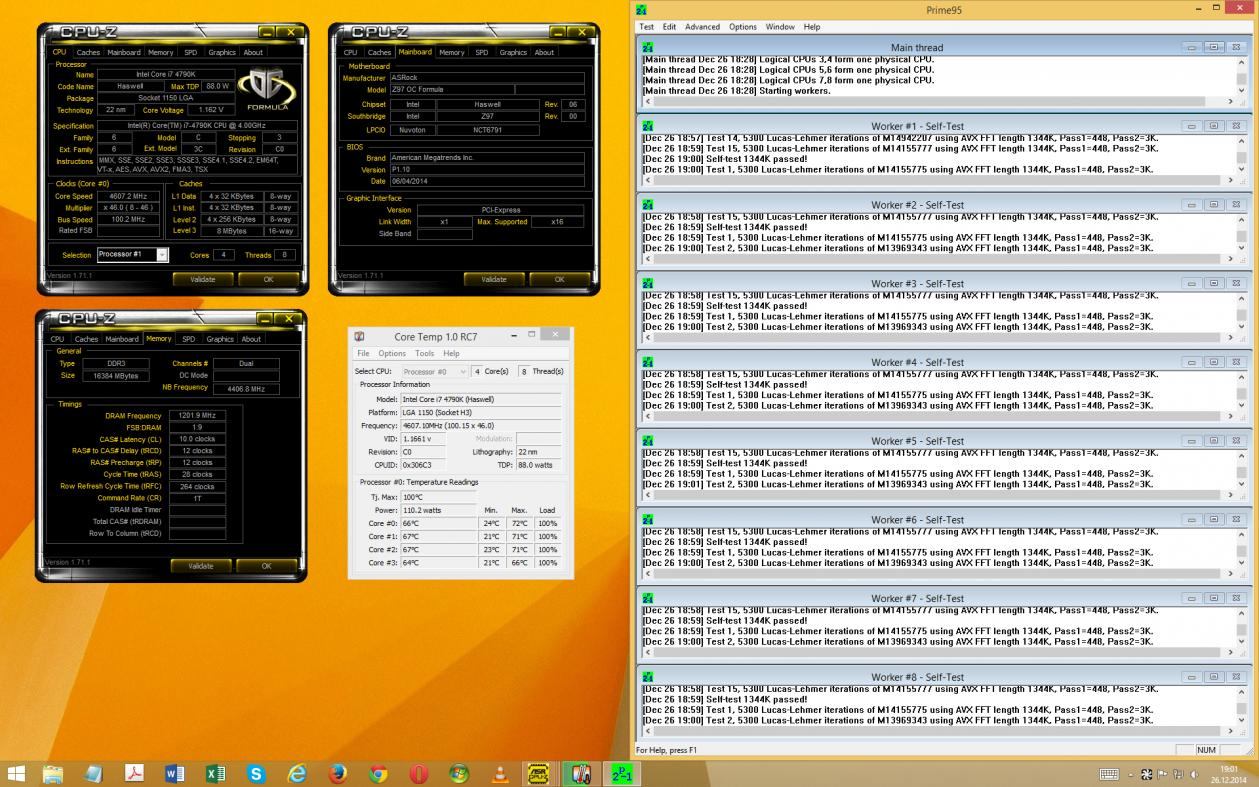
Task: Click Core Speed value 4607.2 MHz
Action: point(128,196)
